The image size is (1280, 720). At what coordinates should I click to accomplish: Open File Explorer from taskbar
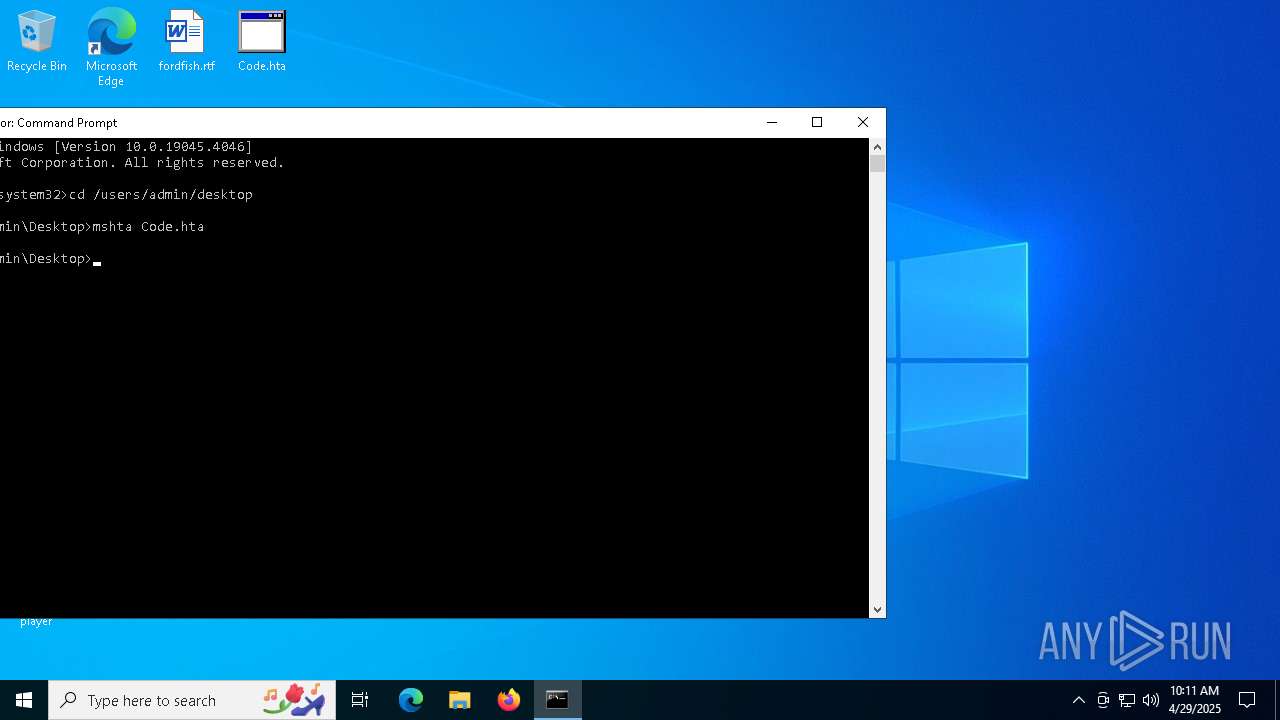pyautogui.click(x=460, y=700)
